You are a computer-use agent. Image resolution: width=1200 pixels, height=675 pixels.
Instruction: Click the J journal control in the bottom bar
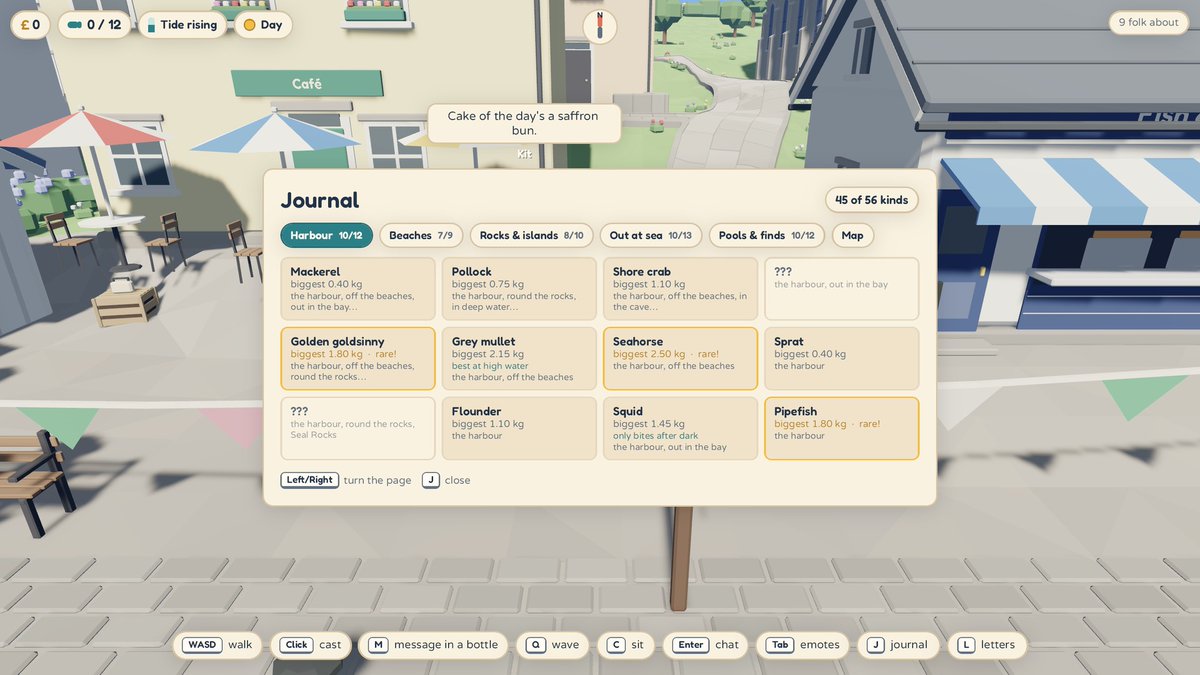click(x=897, y=645)
